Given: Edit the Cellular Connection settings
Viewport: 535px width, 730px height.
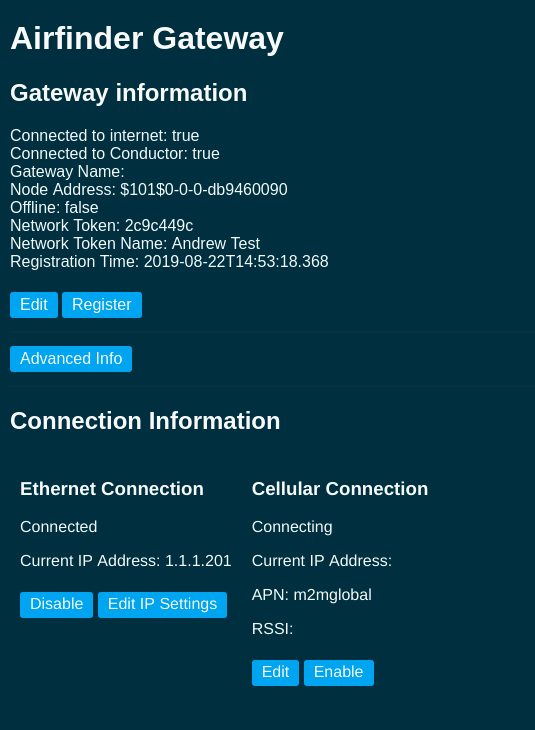Looking at the screenshot, I should (x=276, y=673).
